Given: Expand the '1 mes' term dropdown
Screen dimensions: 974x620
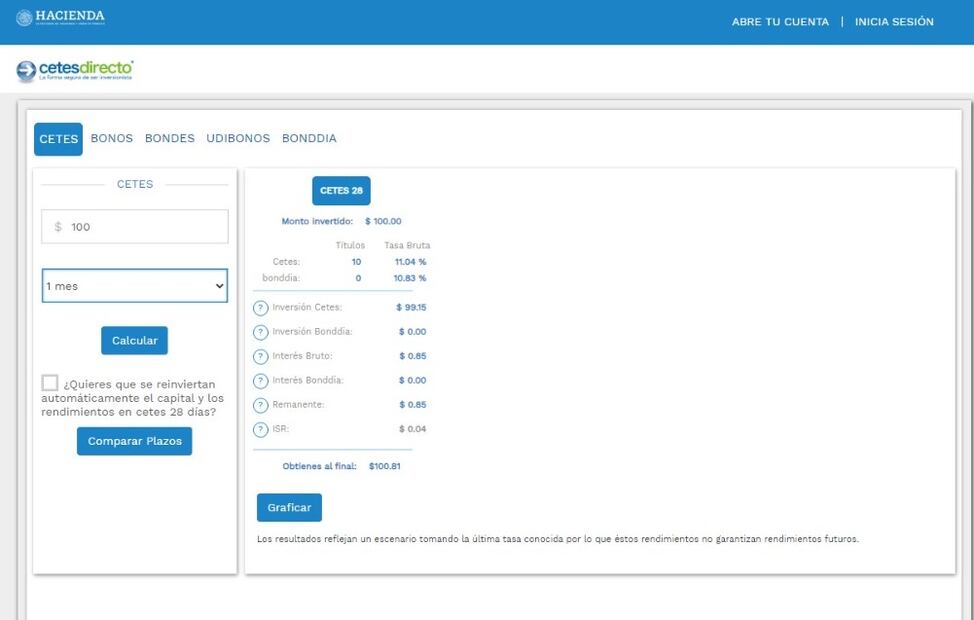Looking at the screenshot, I should [135, 286].
